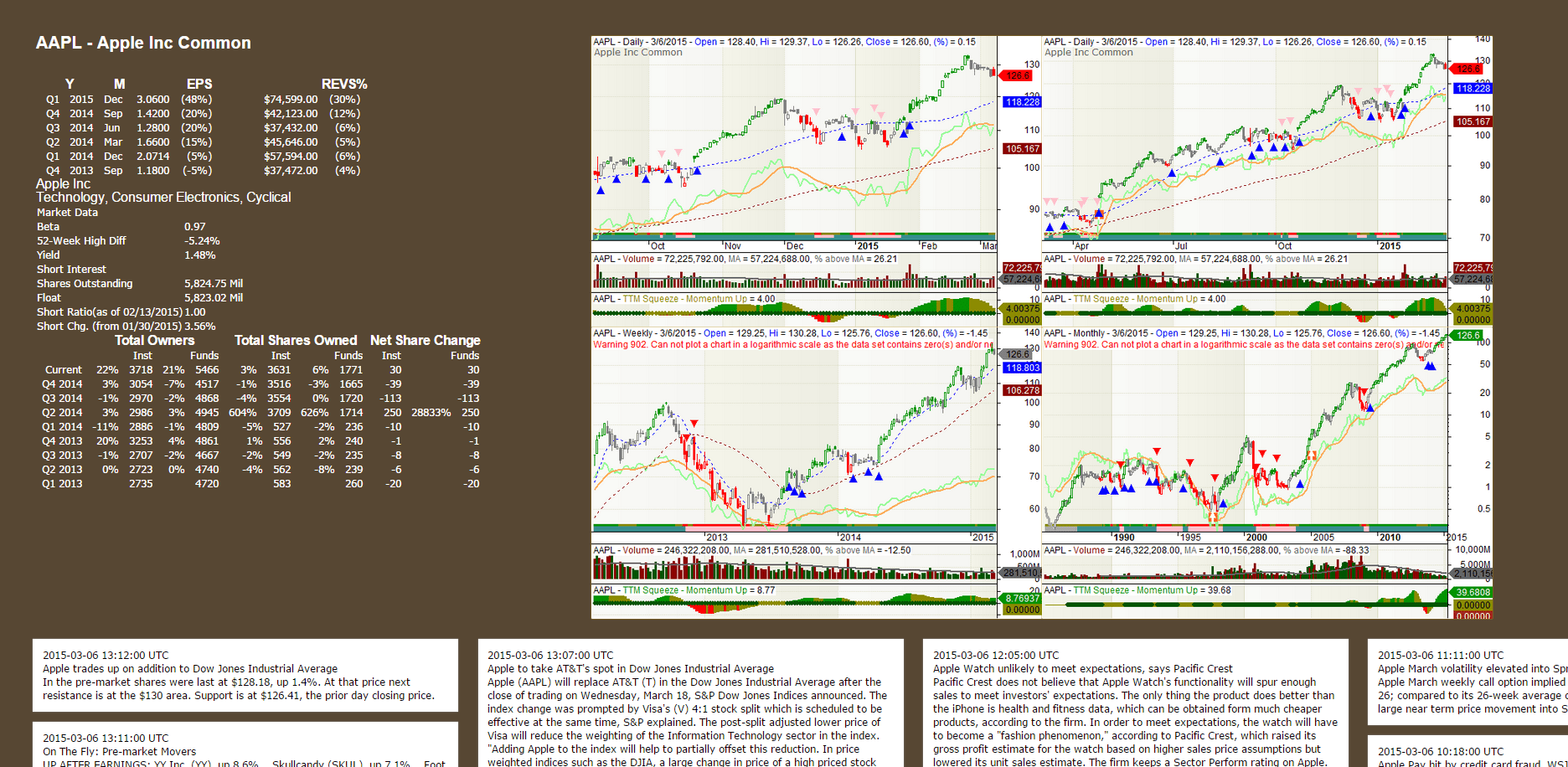The height and width of the screenshot is (767, 1568).
Task: Select the REVS% column header
Action: click(x=344, y=84)
